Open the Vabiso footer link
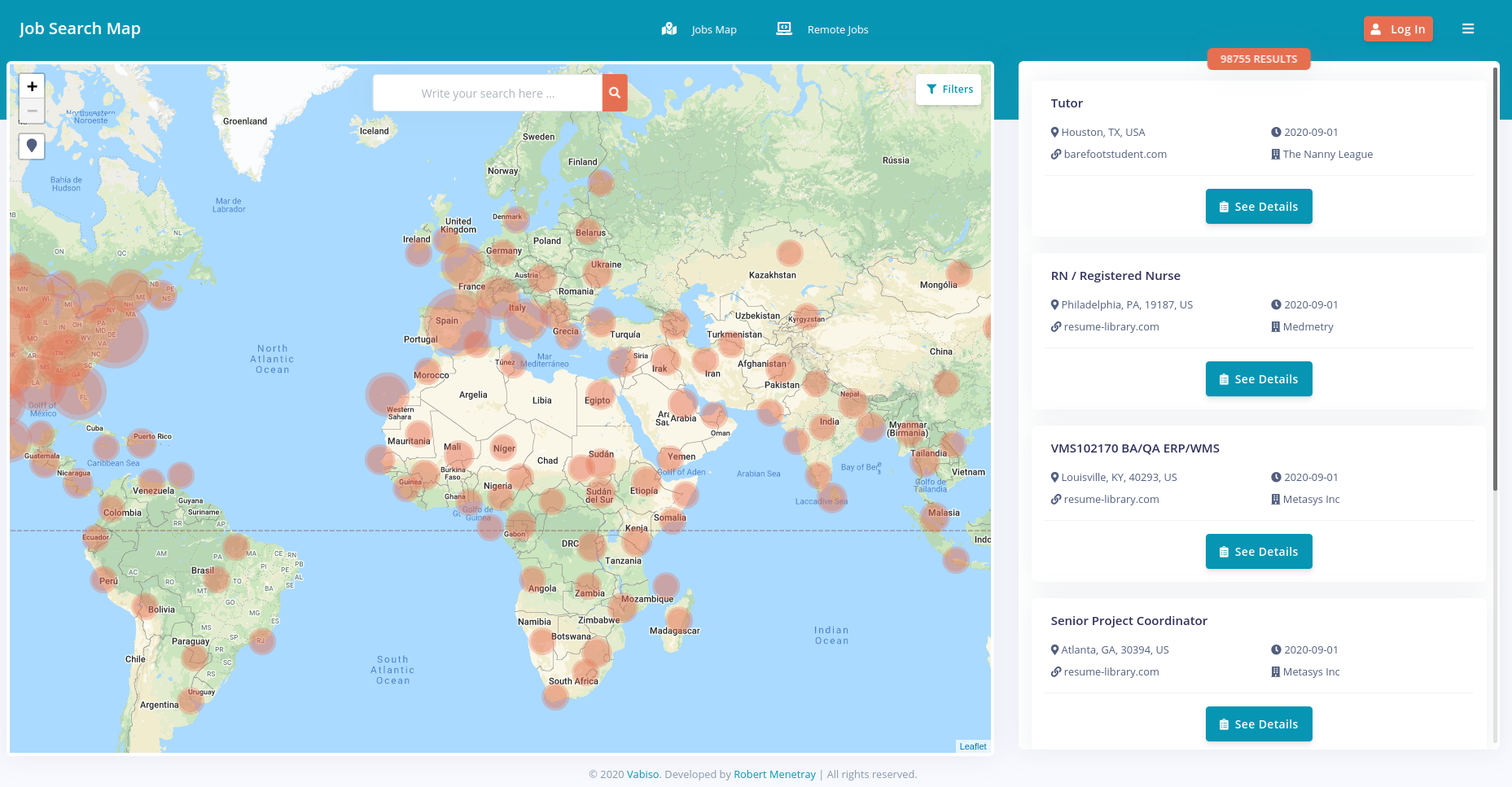 pos(642,774)
